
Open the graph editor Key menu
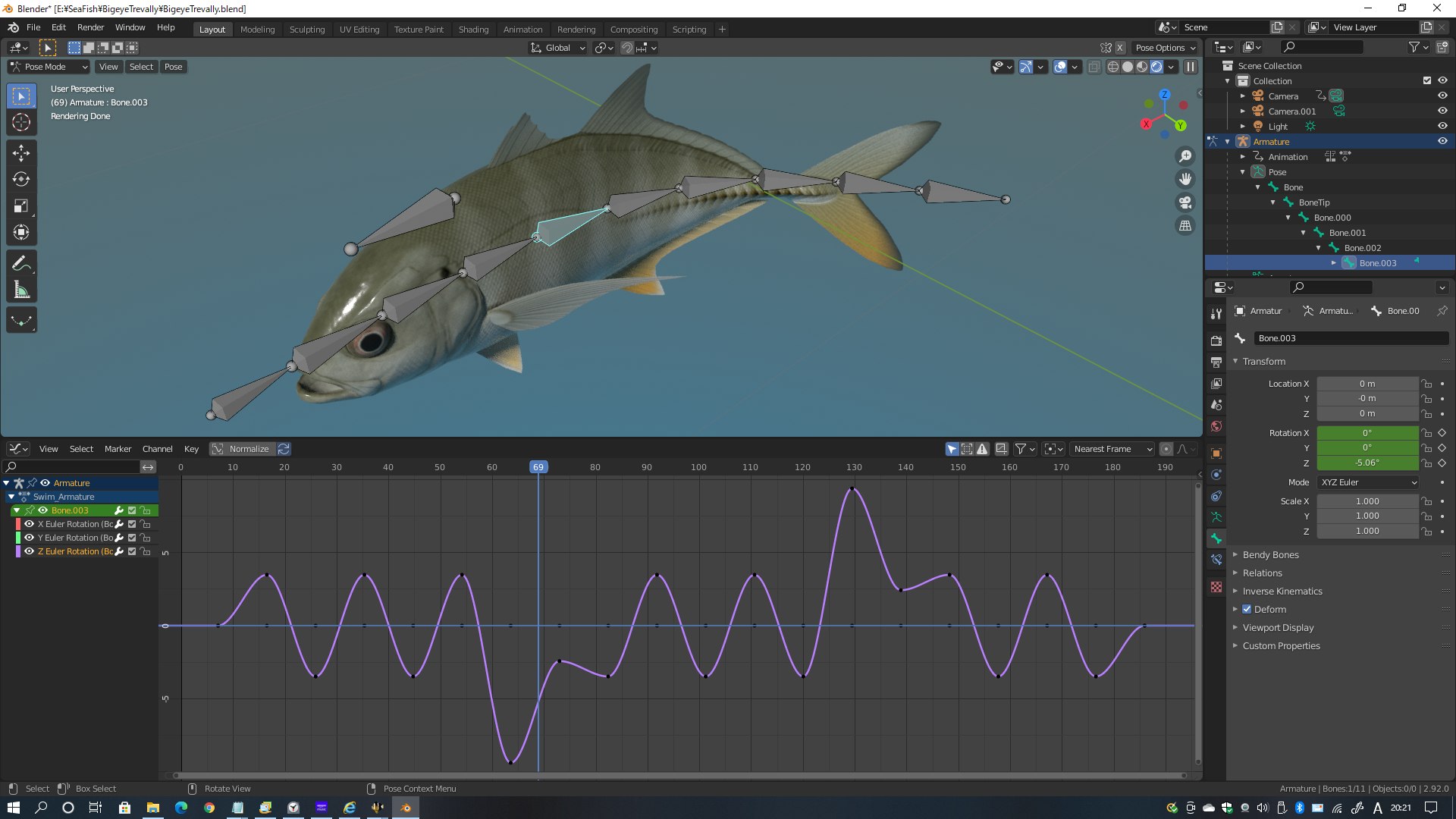(x=191, y=449)
